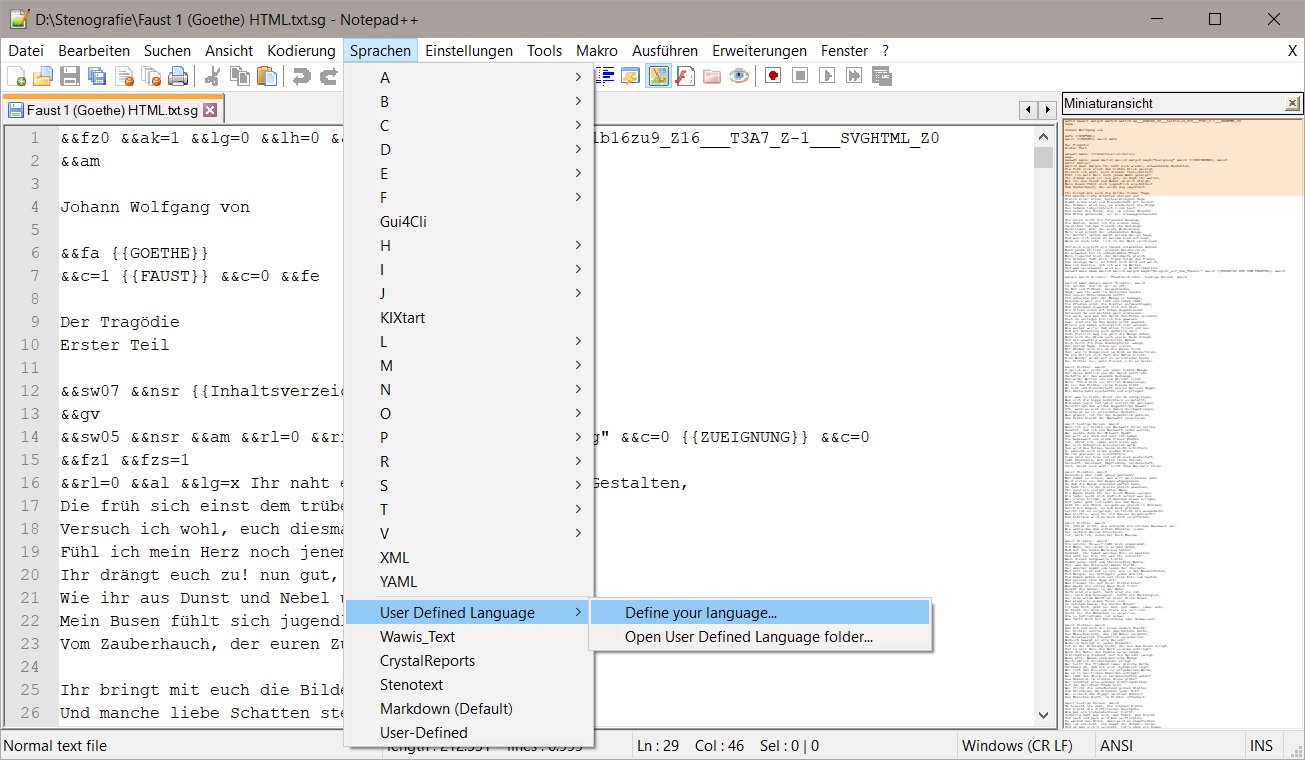Click the Save recorded macro icon
Screen dimensions: 1305x760
(881, 76)
